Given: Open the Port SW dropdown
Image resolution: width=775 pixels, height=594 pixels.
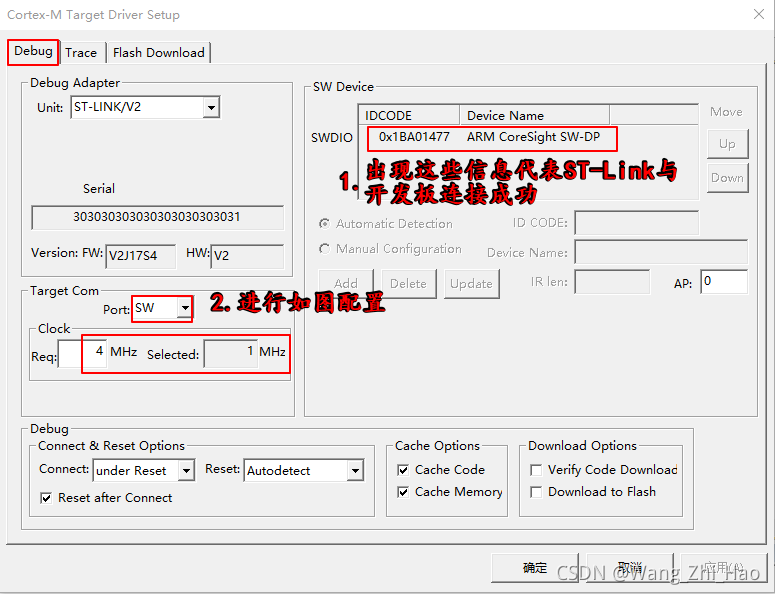Looking at the screenshot, I should [x=185, y=308].
